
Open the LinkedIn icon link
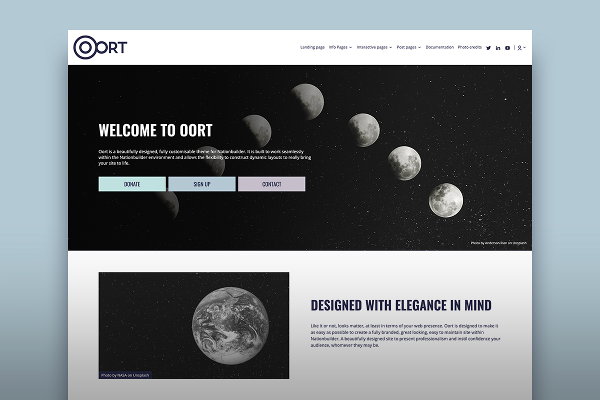(498, 48)
